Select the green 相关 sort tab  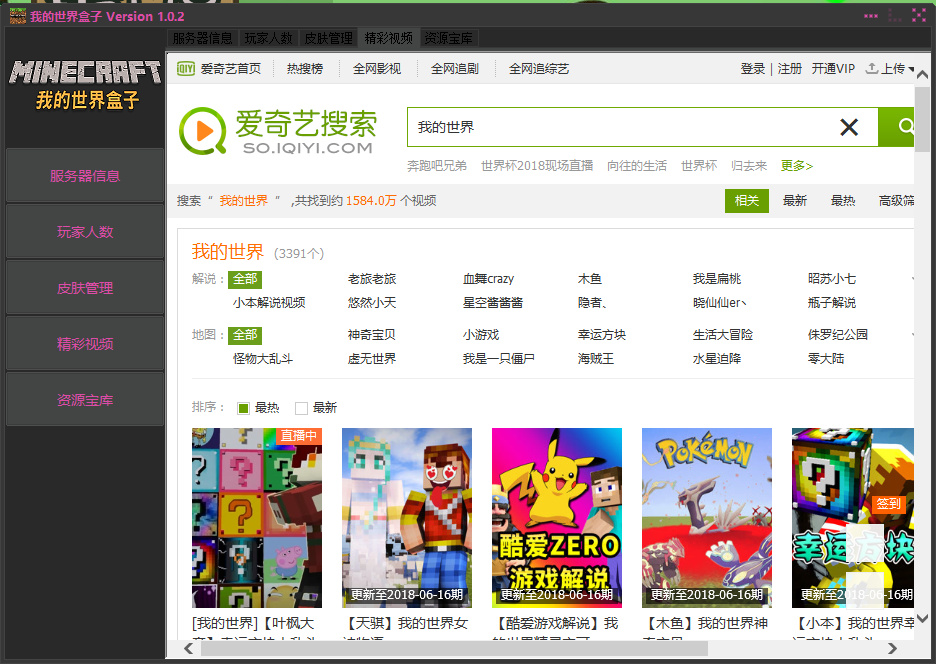coord(747,201)
